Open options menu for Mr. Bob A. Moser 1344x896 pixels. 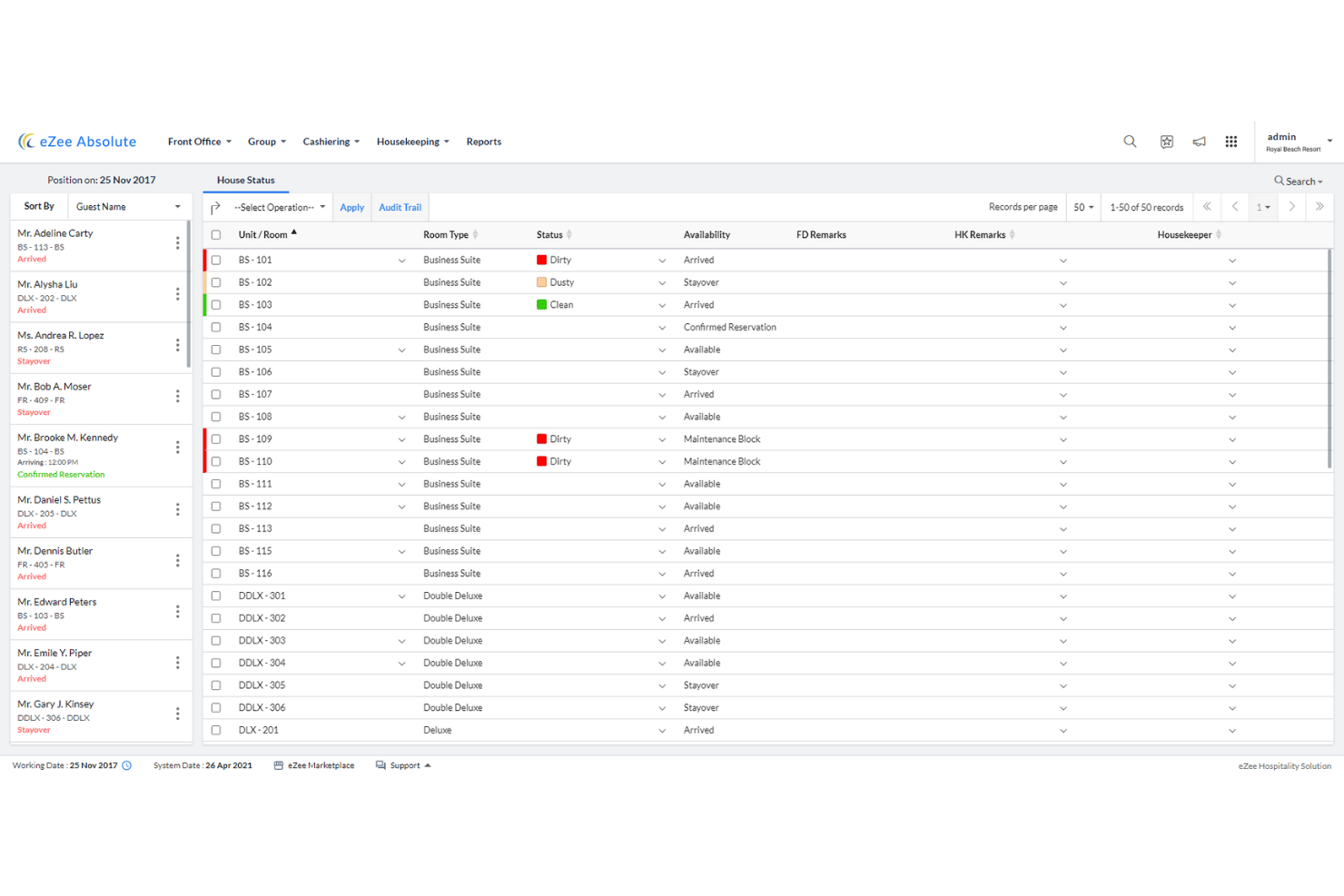pos(177,396)
